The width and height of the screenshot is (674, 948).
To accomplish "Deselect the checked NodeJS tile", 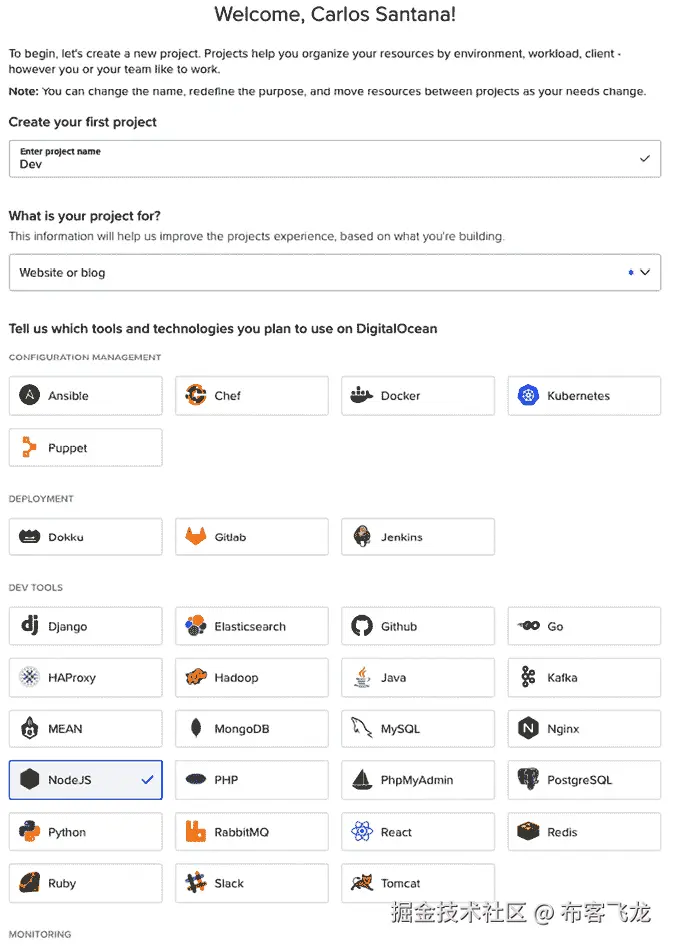I will [x=85, y=780].
